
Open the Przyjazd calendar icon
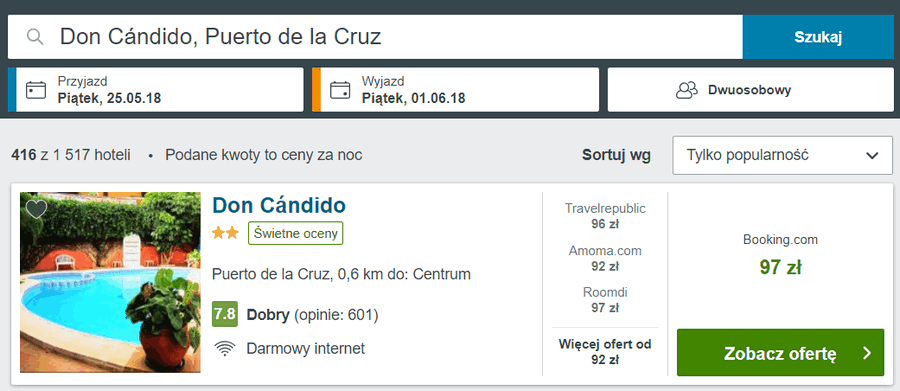(36, 90)
